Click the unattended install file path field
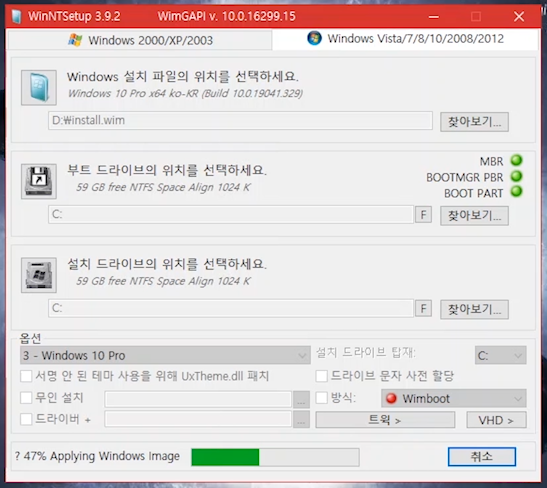This screenshot has height=488, width=547. [x=198, y=399]
